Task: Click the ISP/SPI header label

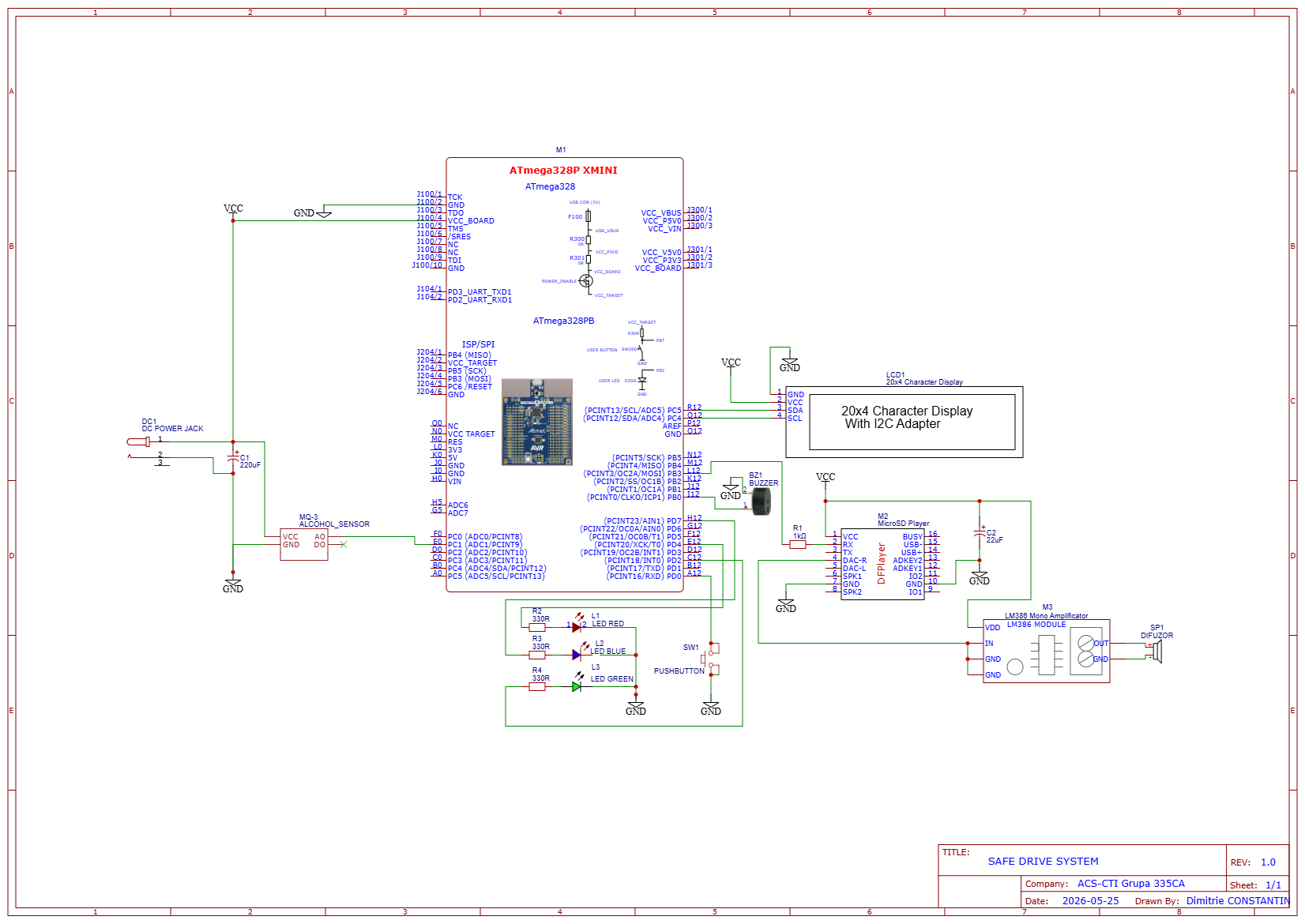Action: click(478, 344)
